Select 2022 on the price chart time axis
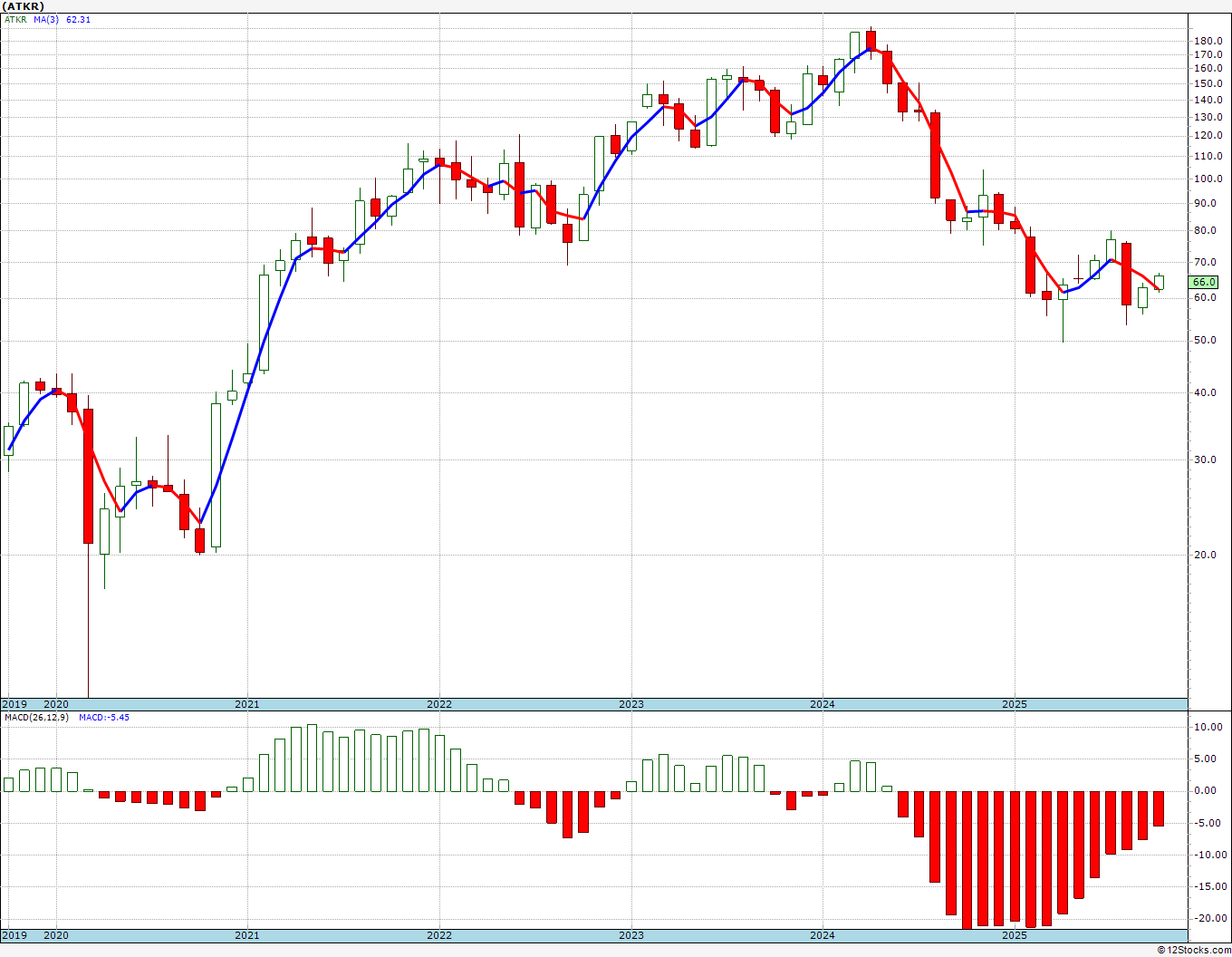Screen dimensions: 1232x957 [x=439, y=704]
